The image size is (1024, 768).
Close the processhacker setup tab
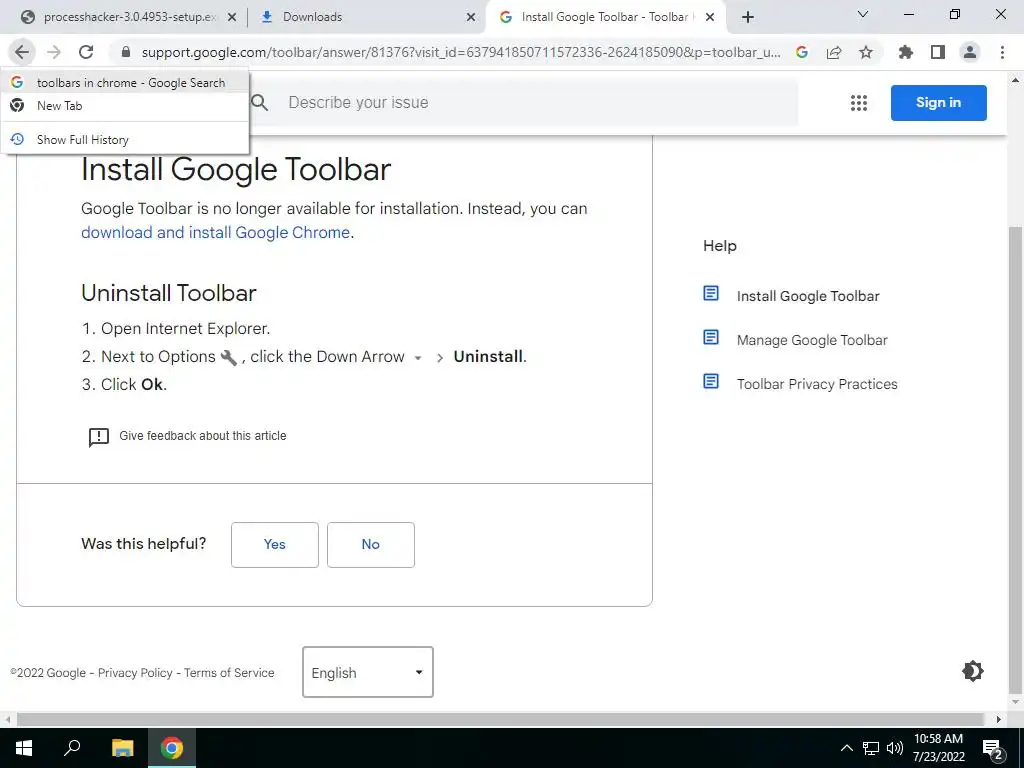coord(232,18)
